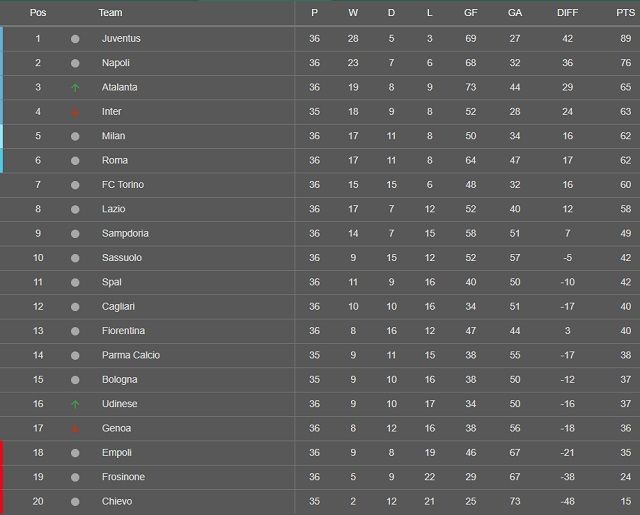
Task: Select the Parma Calcio team name
Action: (131, 355)
